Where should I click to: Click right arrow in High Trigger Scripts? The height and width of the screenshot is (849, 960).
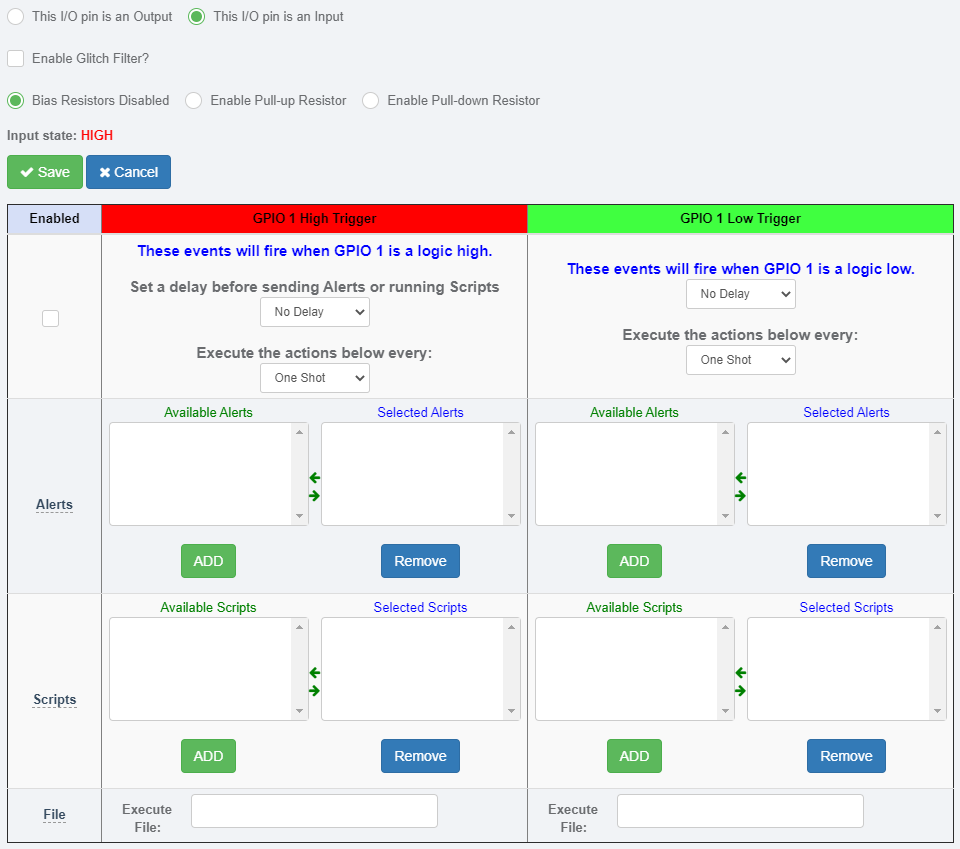point(315,691)
